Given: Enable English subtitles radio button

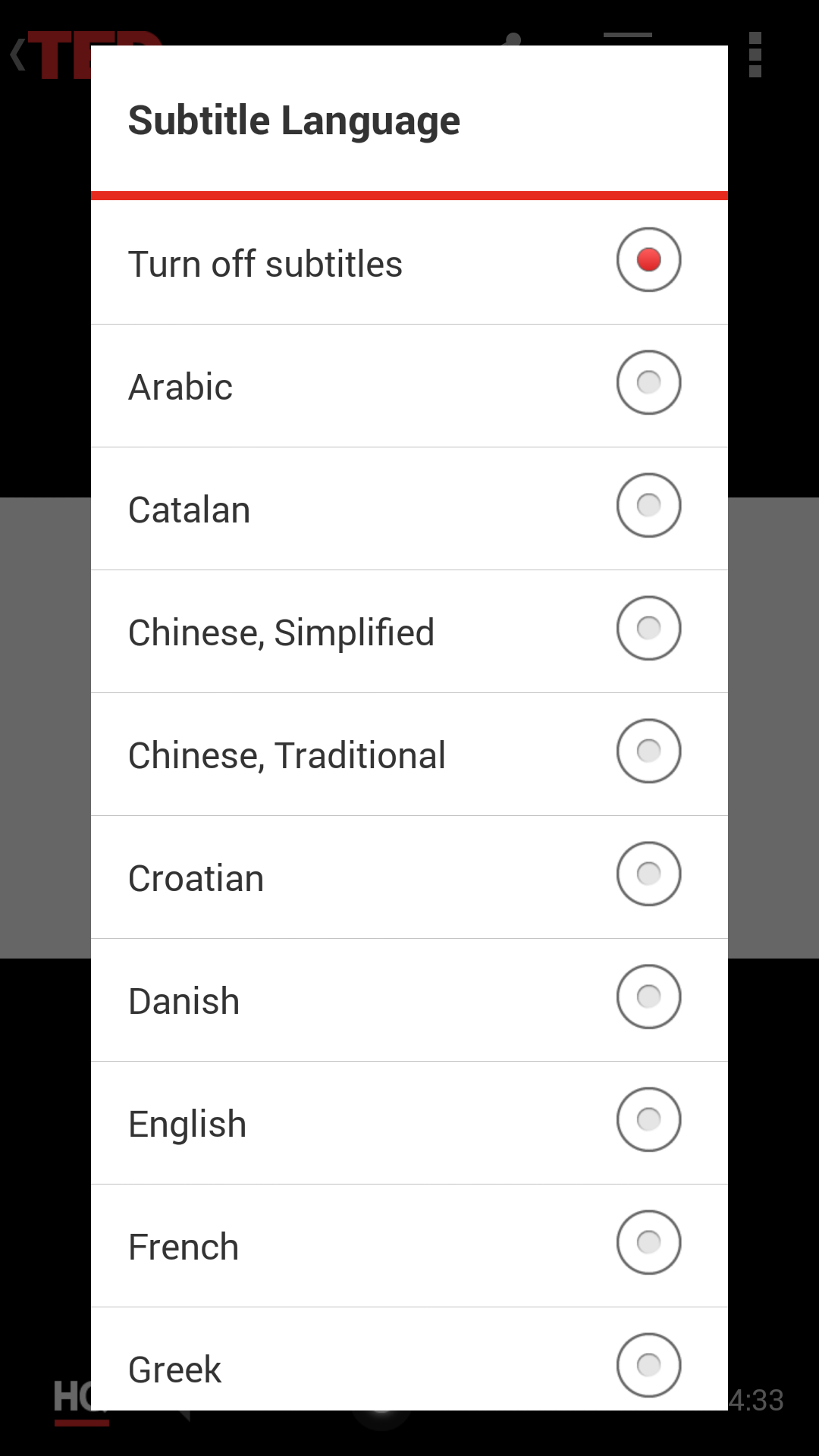Looking at the screenshot, I should (648, 1119).
